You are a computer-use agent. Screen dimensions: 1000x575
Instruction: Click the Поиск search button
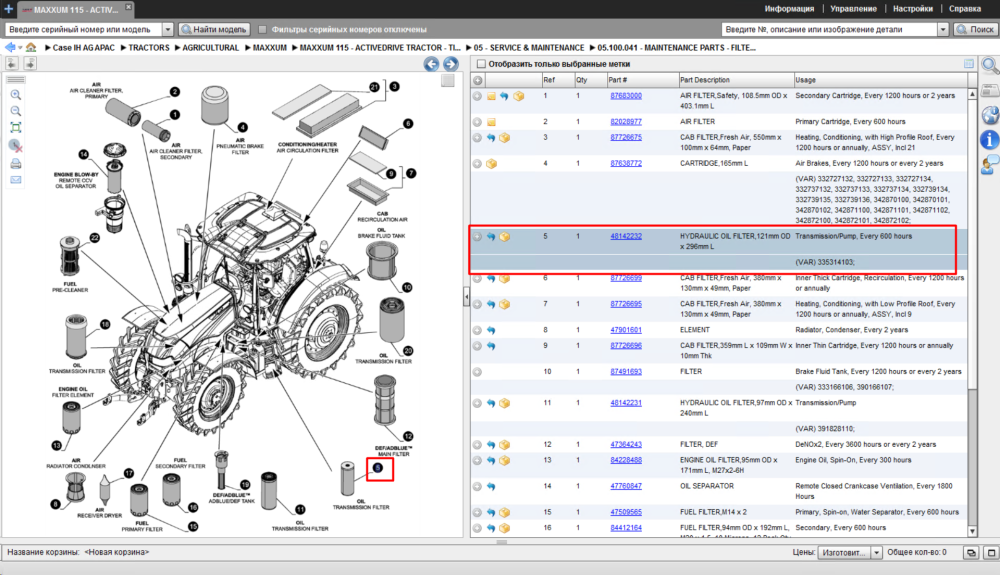974,29
